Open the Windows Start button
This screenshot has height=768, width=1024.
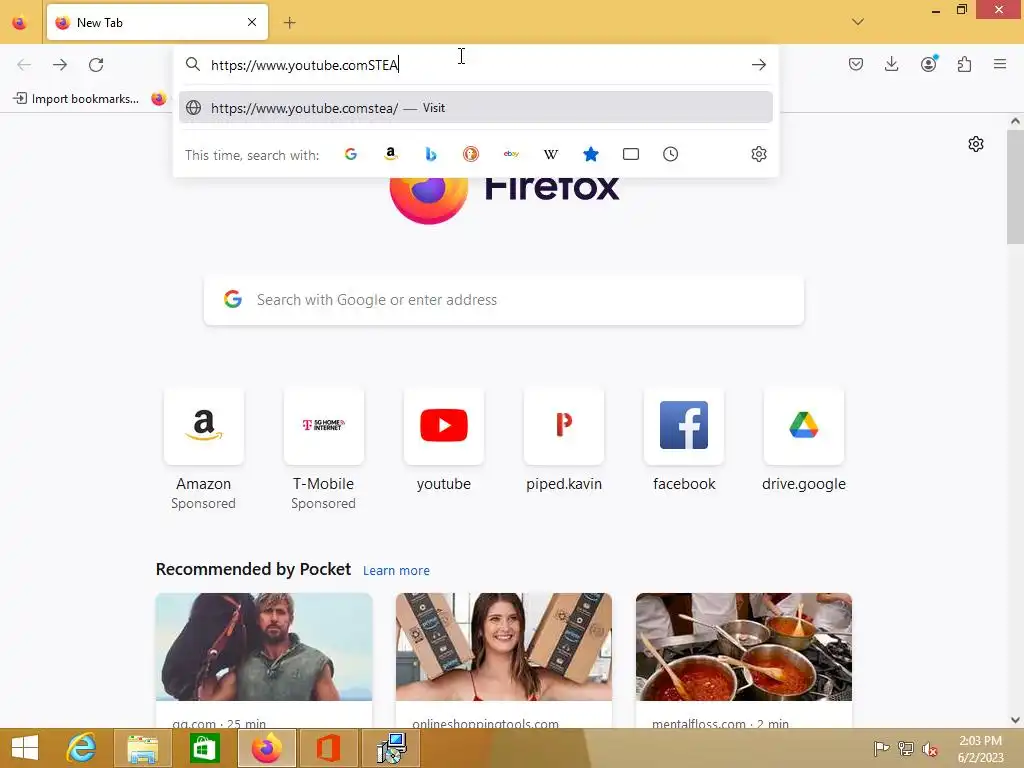[x=25, y=748]
